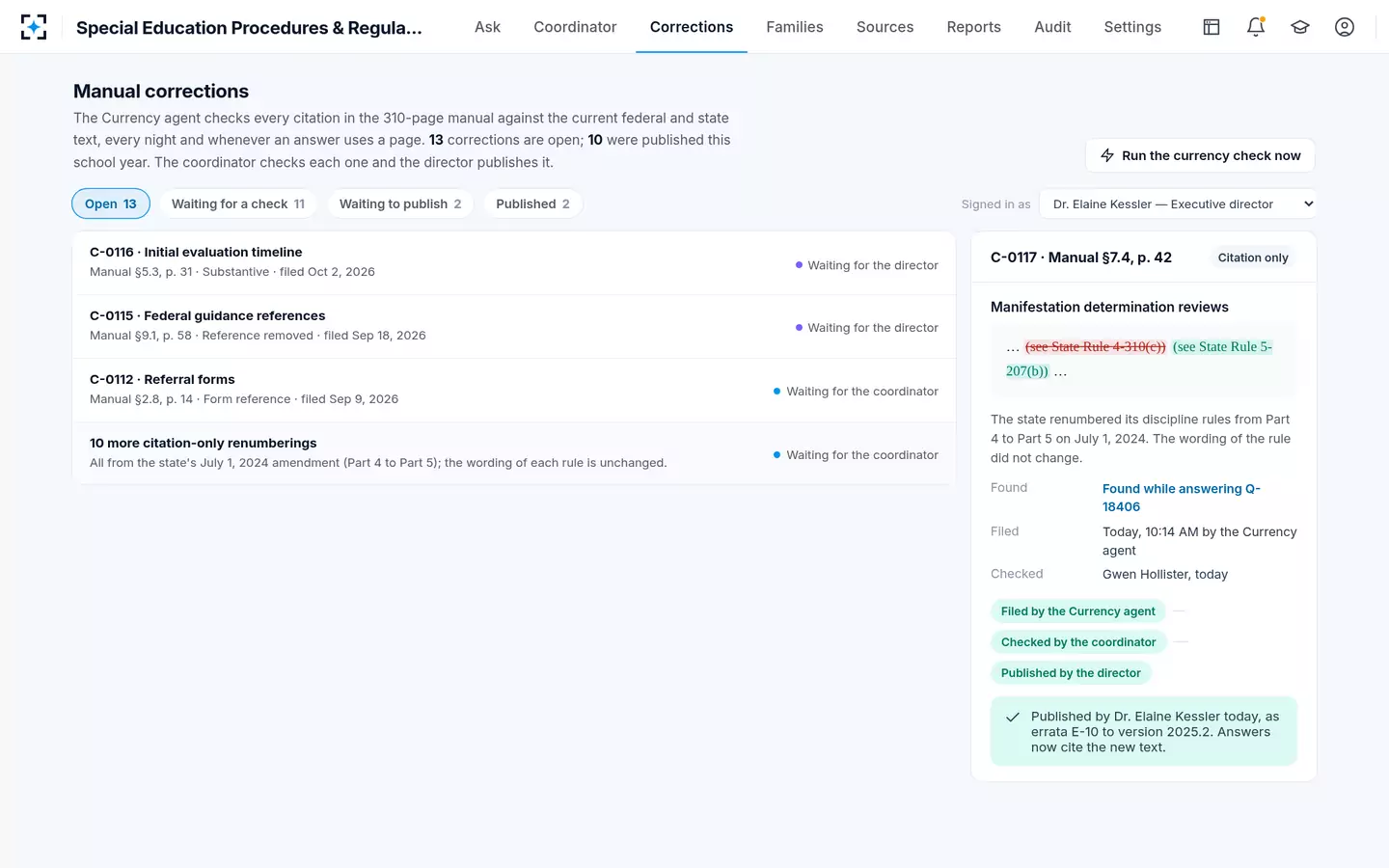The width and height of the screenshot is (1389, 868).
Task: Click the app logo icon
Action: 34,27
